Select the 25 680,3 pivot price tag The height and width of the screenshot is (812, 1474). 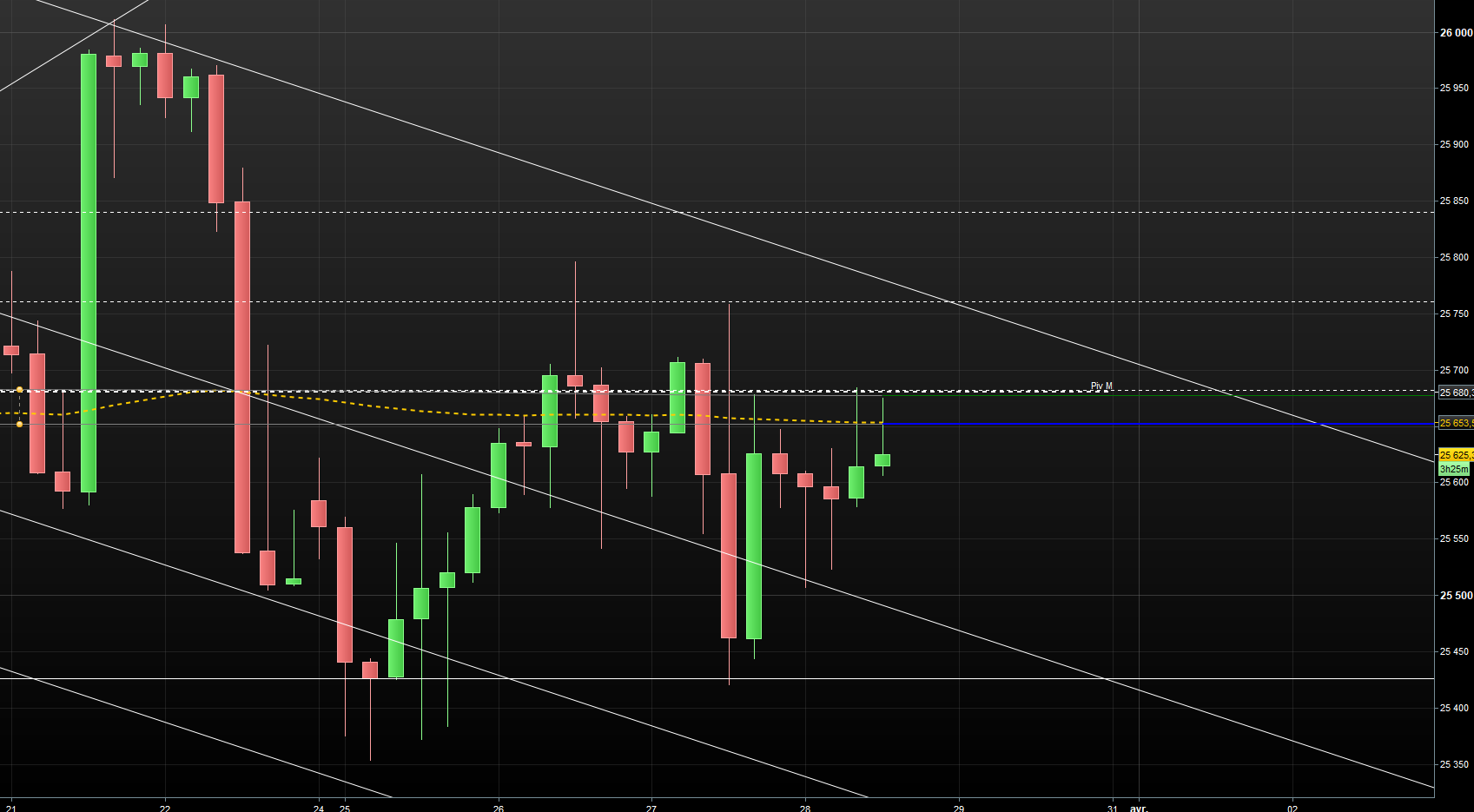coord(1456,393)
